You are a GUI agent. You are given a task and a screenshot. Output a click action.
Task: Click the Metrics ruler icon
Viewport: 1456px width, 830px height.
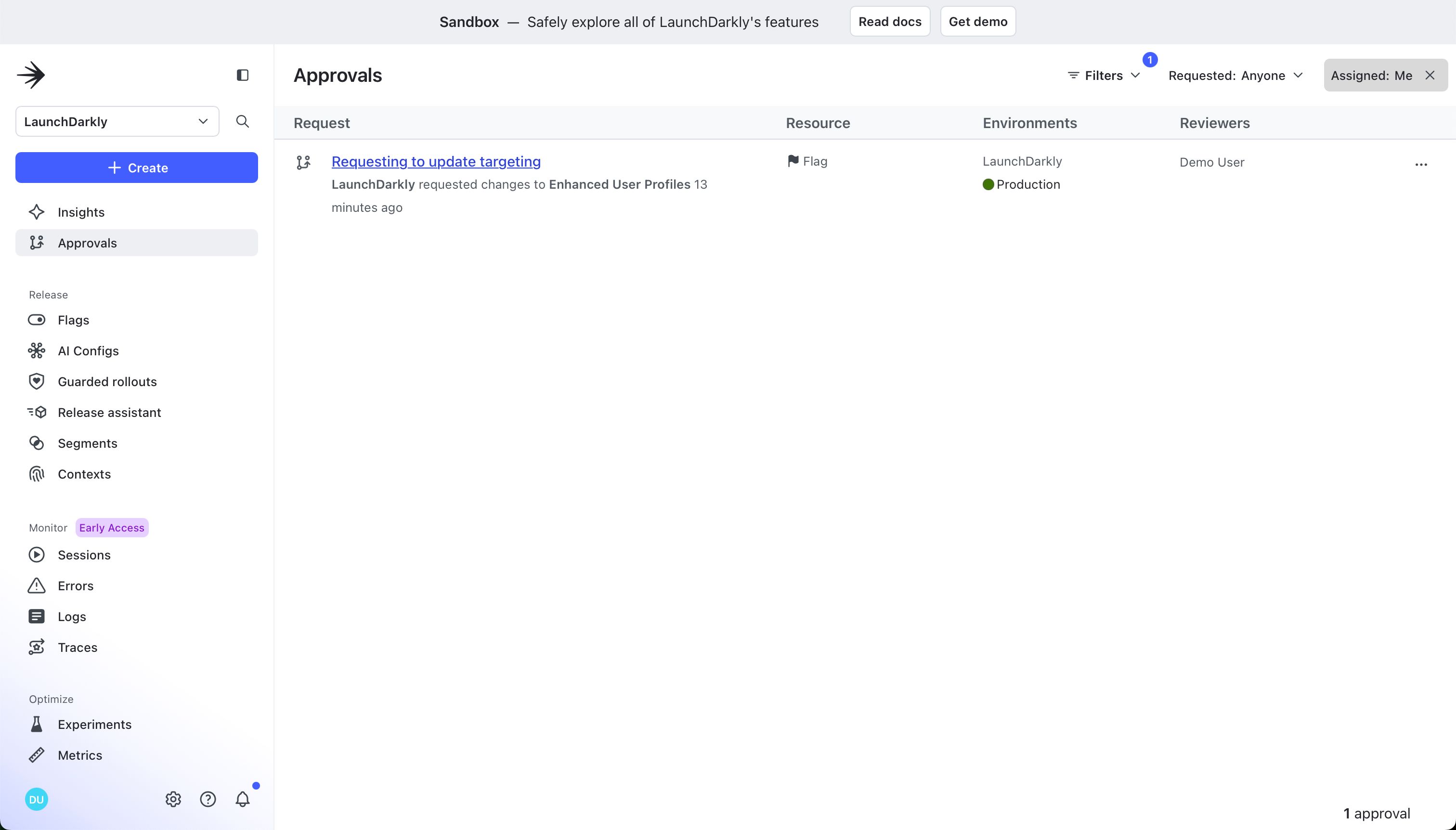[x=37, y=755]
